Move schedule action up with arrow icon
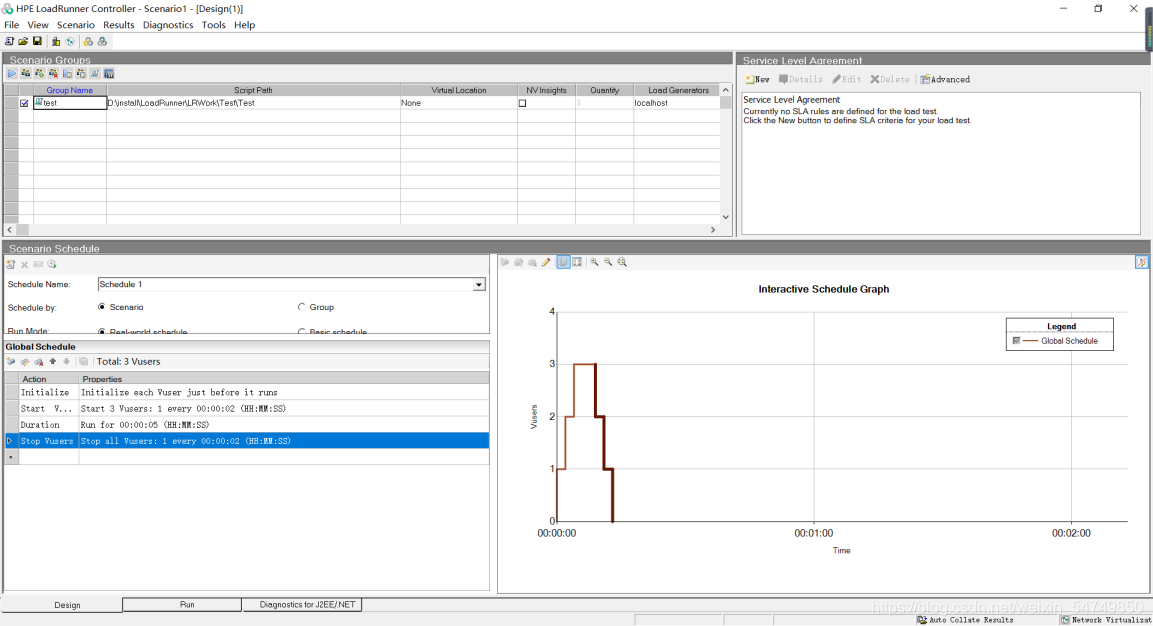This screenshot has height=626, width=1153. [53, 362]
